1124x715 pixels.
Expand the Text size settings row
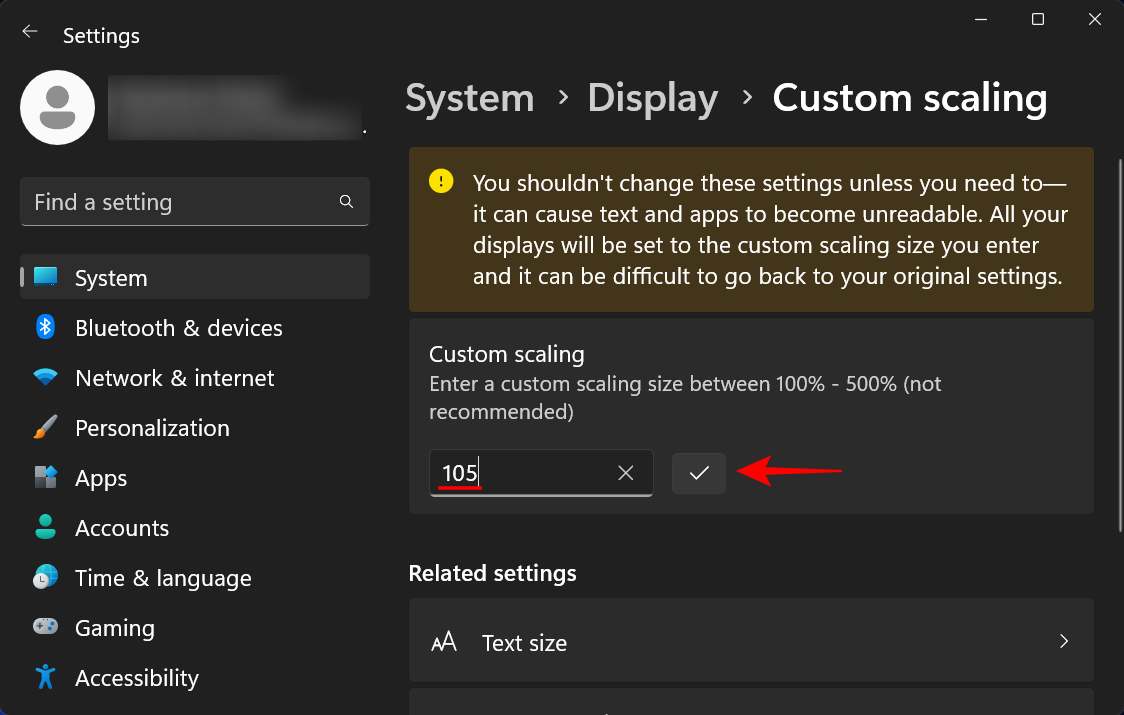coord(751,641)
